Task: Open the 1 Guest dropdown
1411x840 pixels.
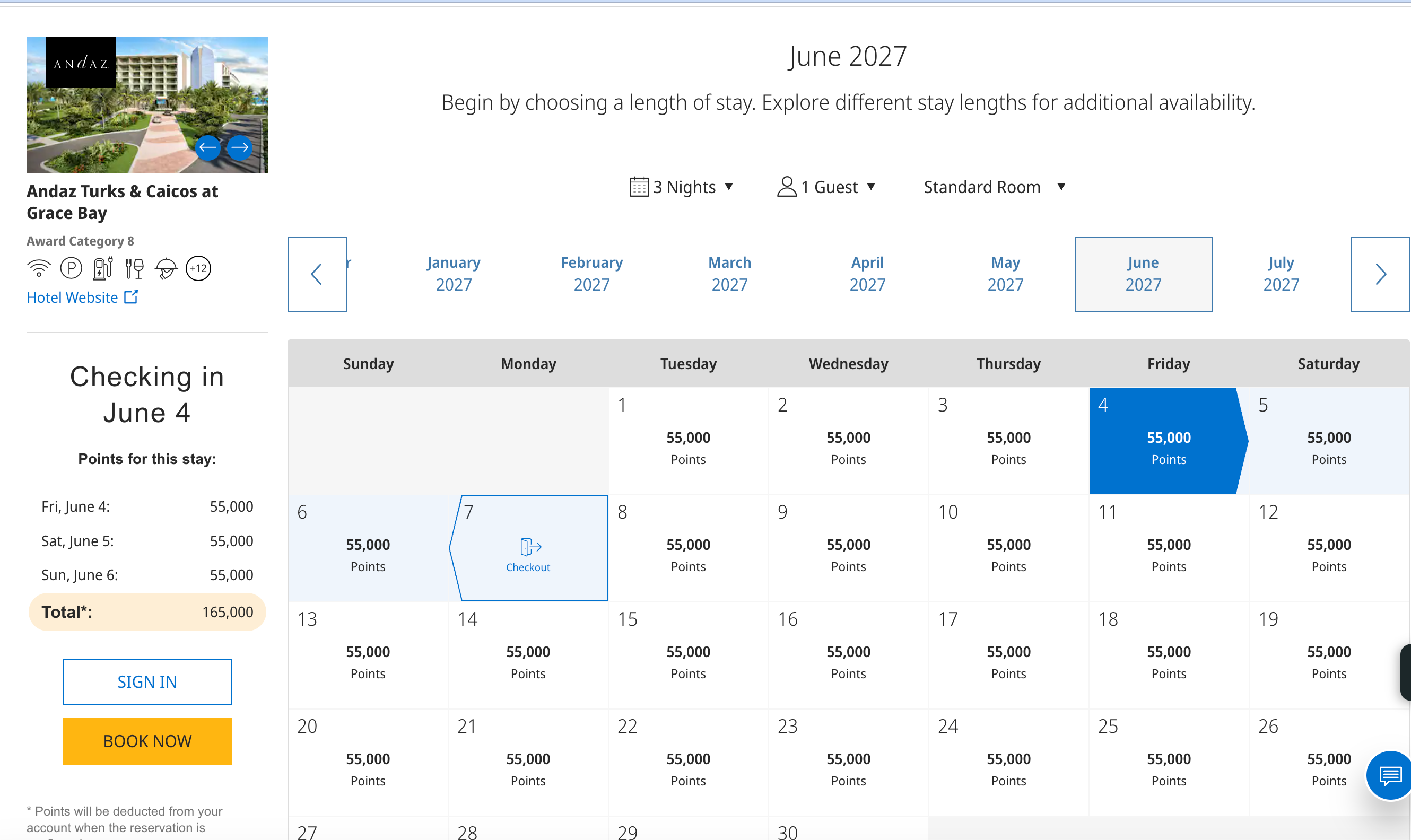Action: 826,187
